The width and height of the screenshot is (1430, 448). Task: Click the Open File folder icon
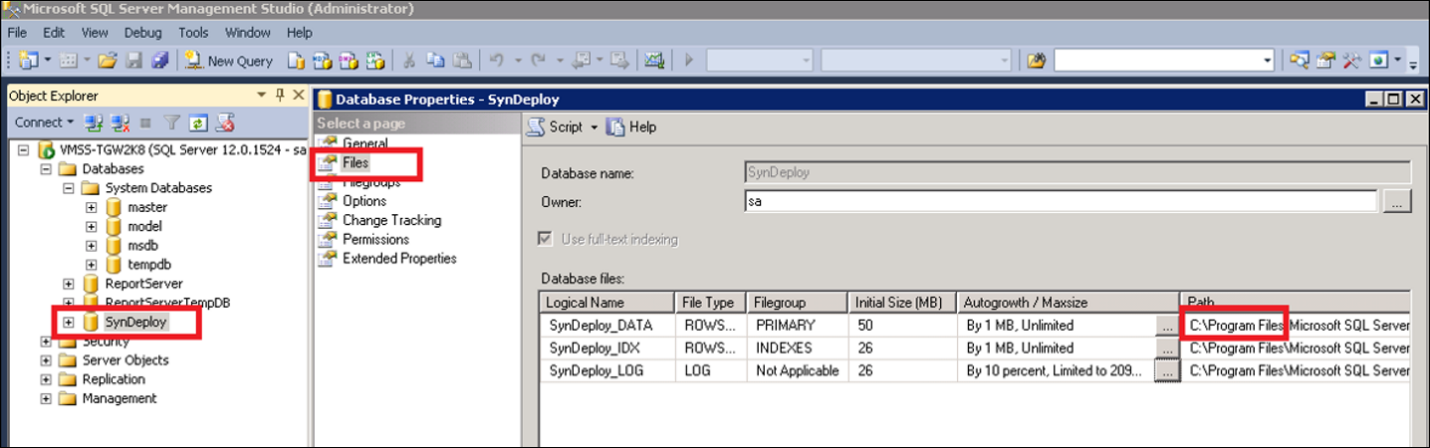pyautogui.click(x=107, y=60)
